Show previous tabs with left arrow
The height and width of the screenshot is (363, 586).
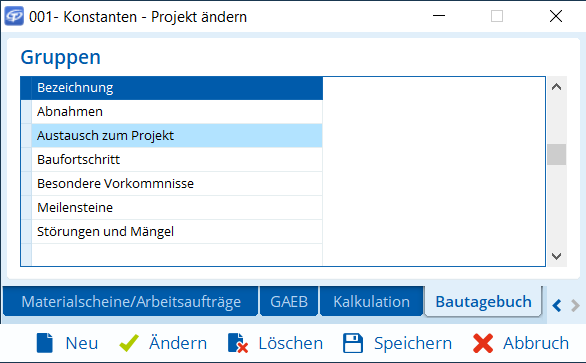[x=557, y=305]
